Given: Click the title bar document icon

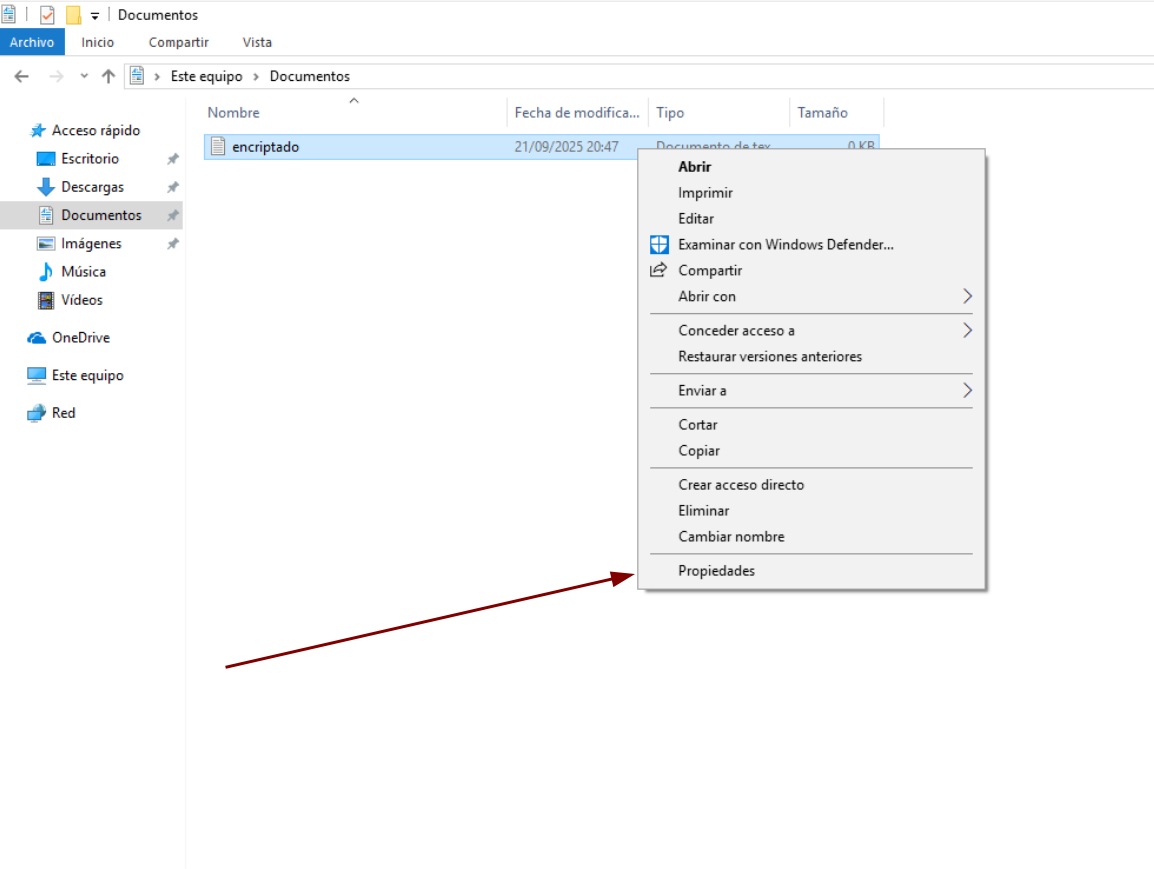Looking at the screenshot, I should 9,14.
